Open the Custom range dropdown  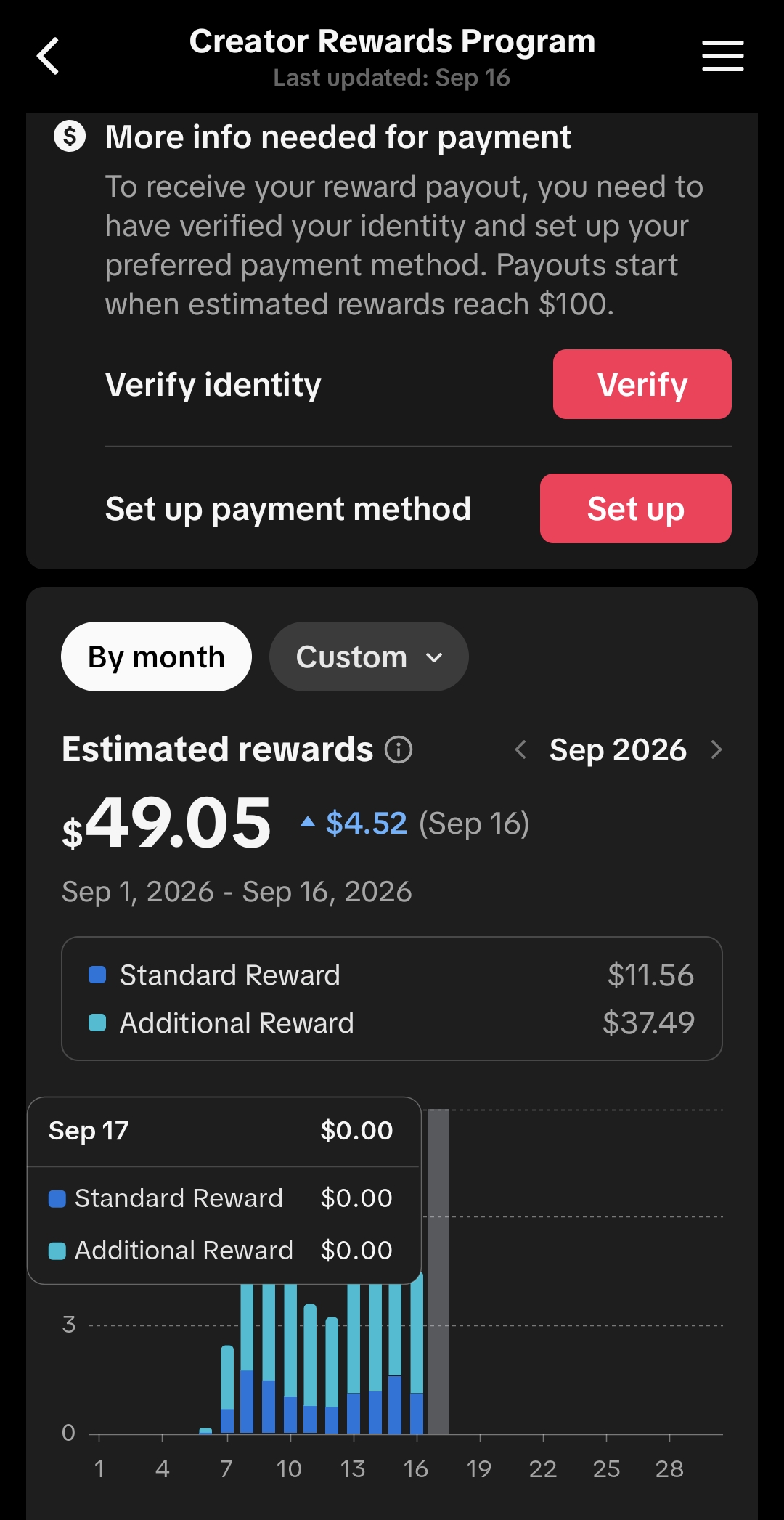tap(369, 657)
